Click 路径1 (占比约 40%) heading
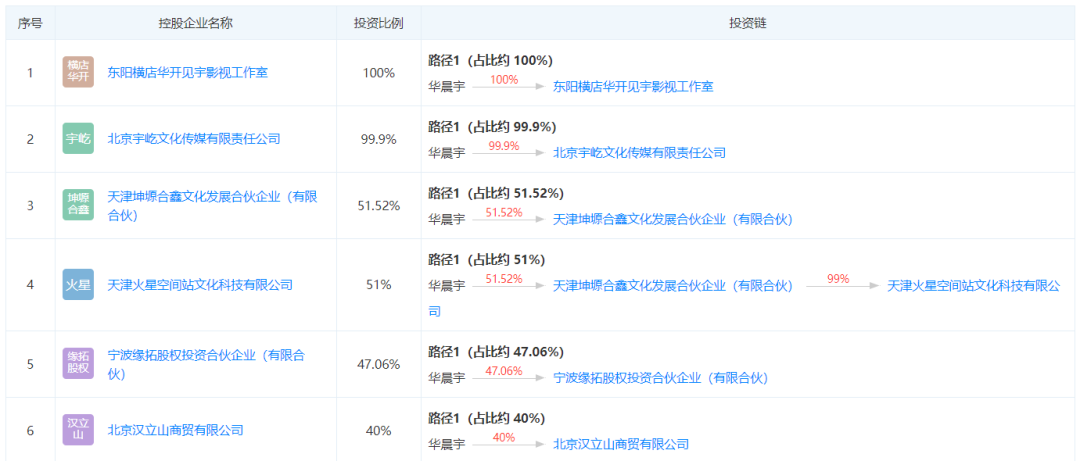Screen dimensions: 1080x461 click(x=487, y=418)
